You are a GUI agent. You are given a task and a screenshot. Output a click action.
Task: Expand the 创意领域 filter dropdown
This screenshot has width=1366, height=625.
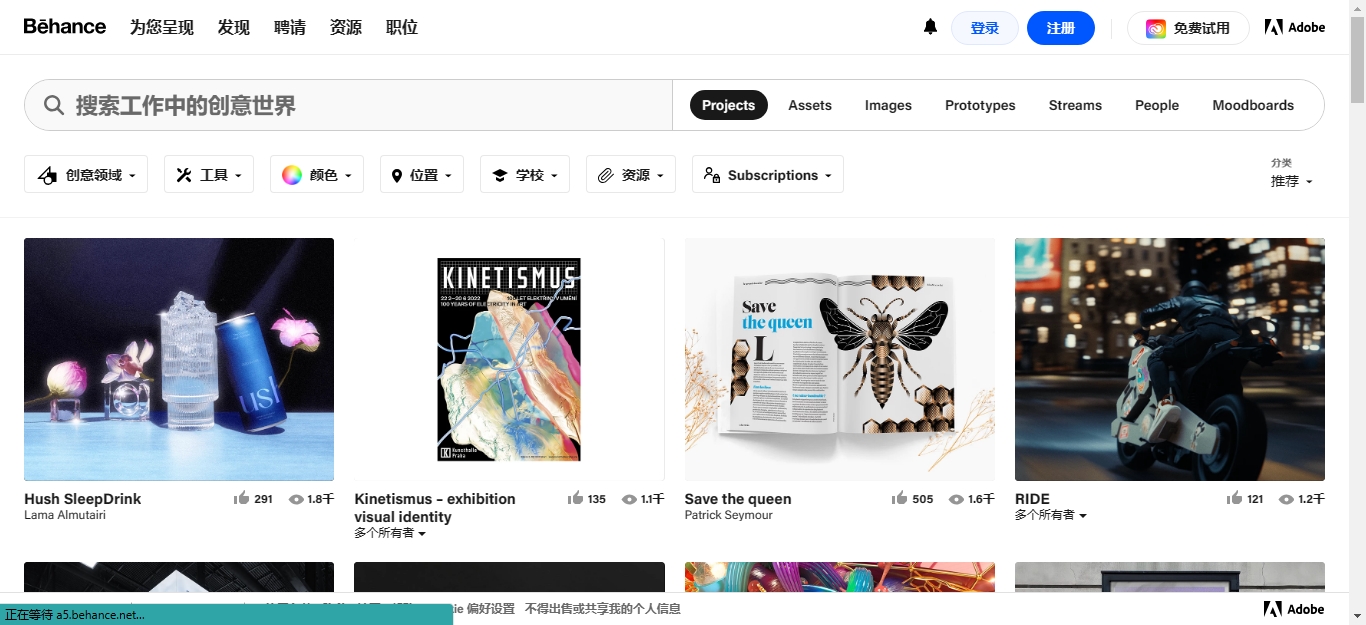[86, 174]
